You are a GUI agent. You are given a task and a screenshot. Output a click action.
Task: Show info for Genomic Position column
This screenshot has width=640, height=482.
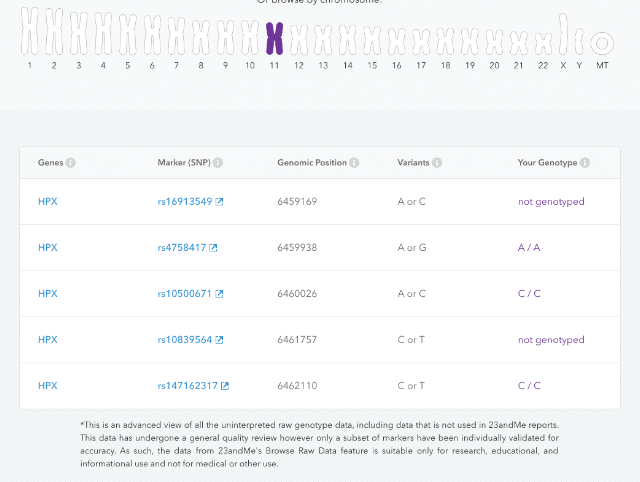pyautogui.click(x=354, y=163)
